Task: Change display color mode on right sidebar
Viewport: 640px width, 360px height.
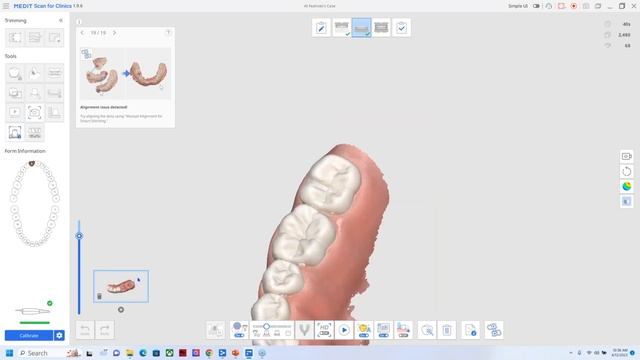Action: (x=627, y=187)
